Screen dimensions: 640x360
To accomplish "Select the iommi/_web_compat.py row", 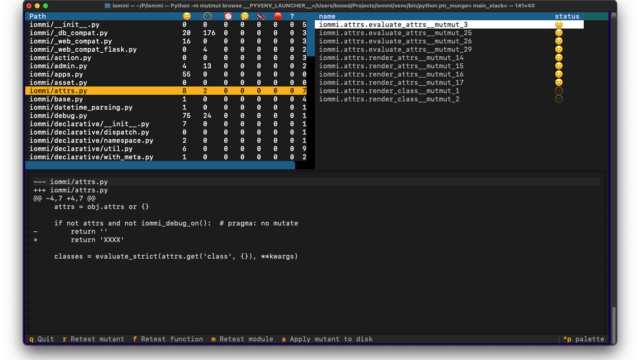I will 166,41.
